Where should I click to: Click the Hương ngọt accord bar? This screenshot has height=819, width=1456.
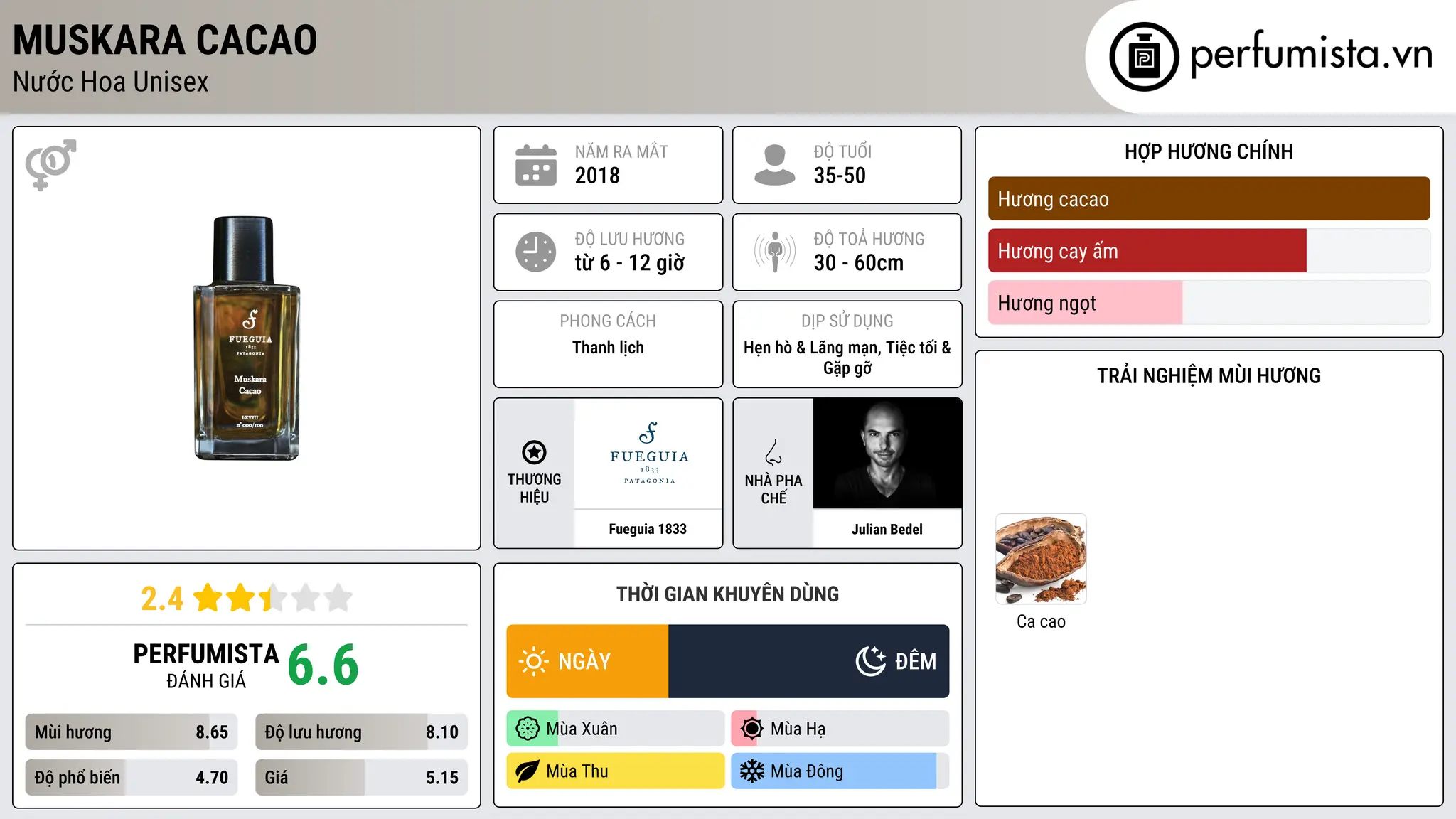(1209, 303)
